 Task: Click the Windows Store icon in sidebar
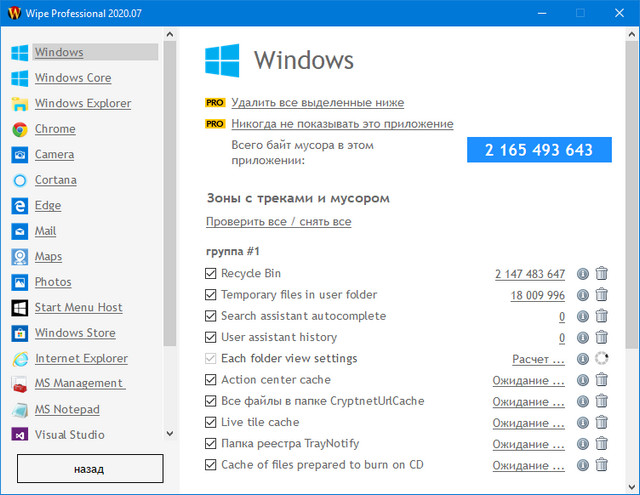click(19, 333)
